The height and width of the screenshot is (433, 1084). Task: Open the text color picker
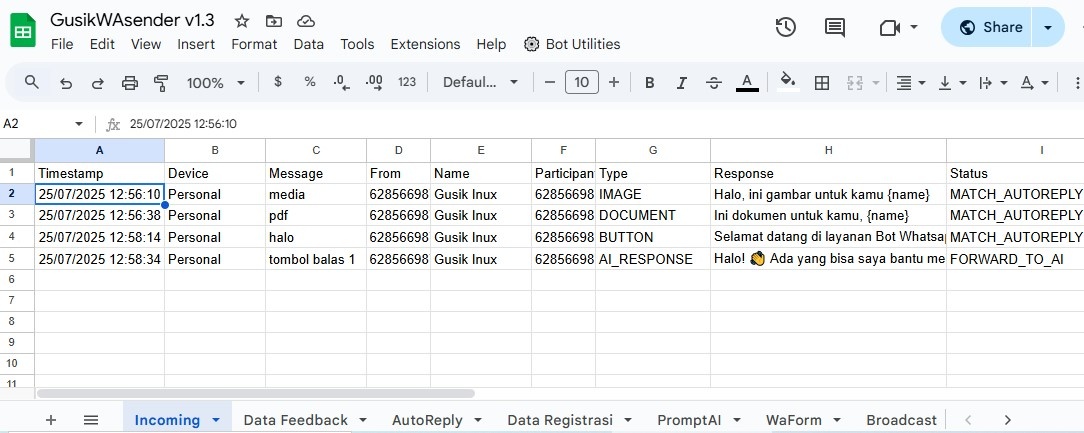click(747, 82)
